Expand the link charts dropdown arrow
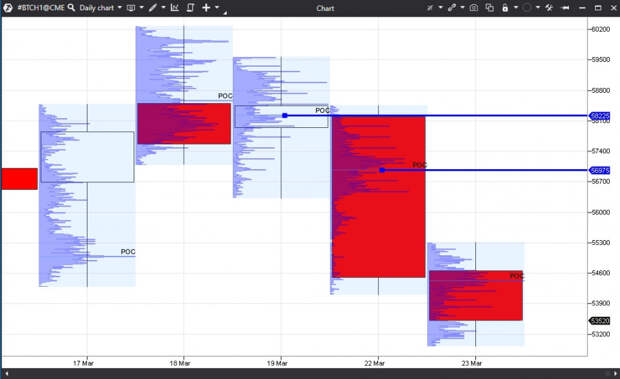The width and height of the screenshot is (620, 379). (462, 8)
